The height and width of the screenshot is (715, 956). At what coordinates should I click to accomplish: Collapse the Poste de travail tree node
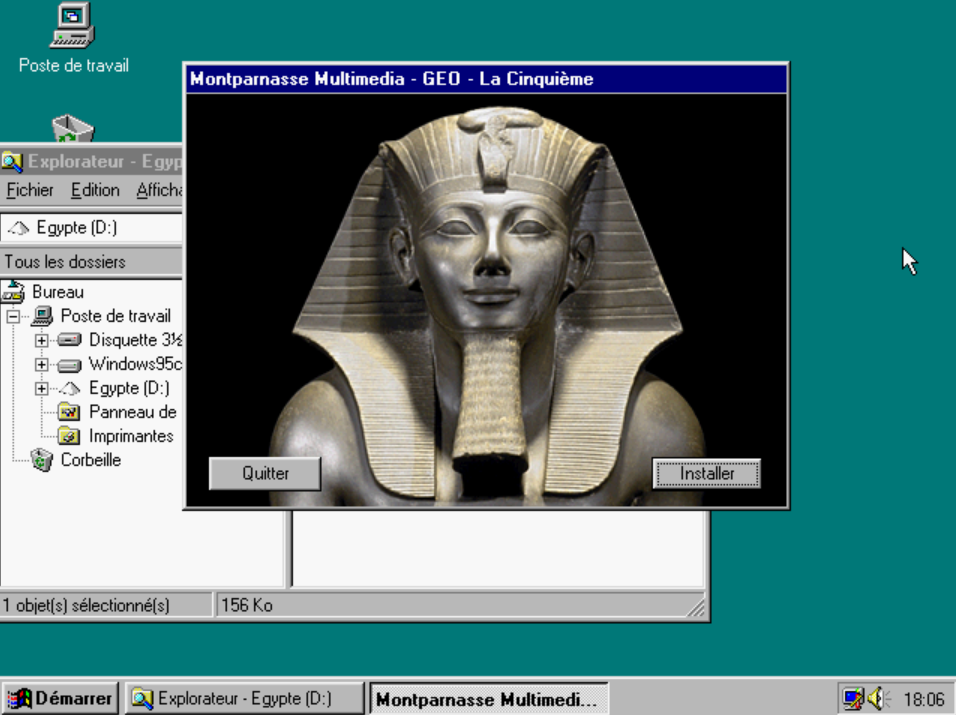coord(13,316)
